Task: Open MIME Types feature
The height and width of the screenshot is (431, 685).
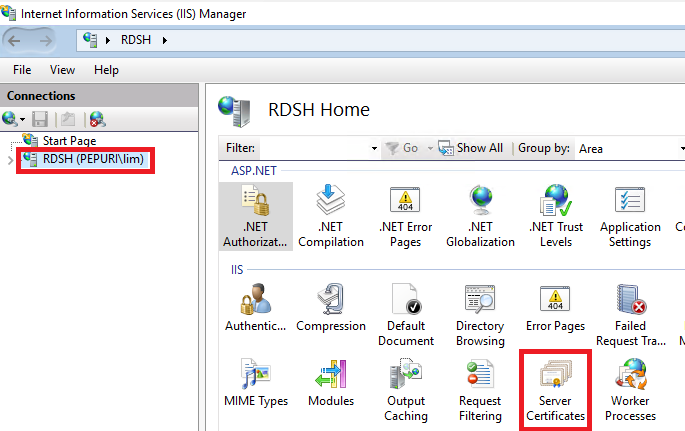Action: coord(256,383)
